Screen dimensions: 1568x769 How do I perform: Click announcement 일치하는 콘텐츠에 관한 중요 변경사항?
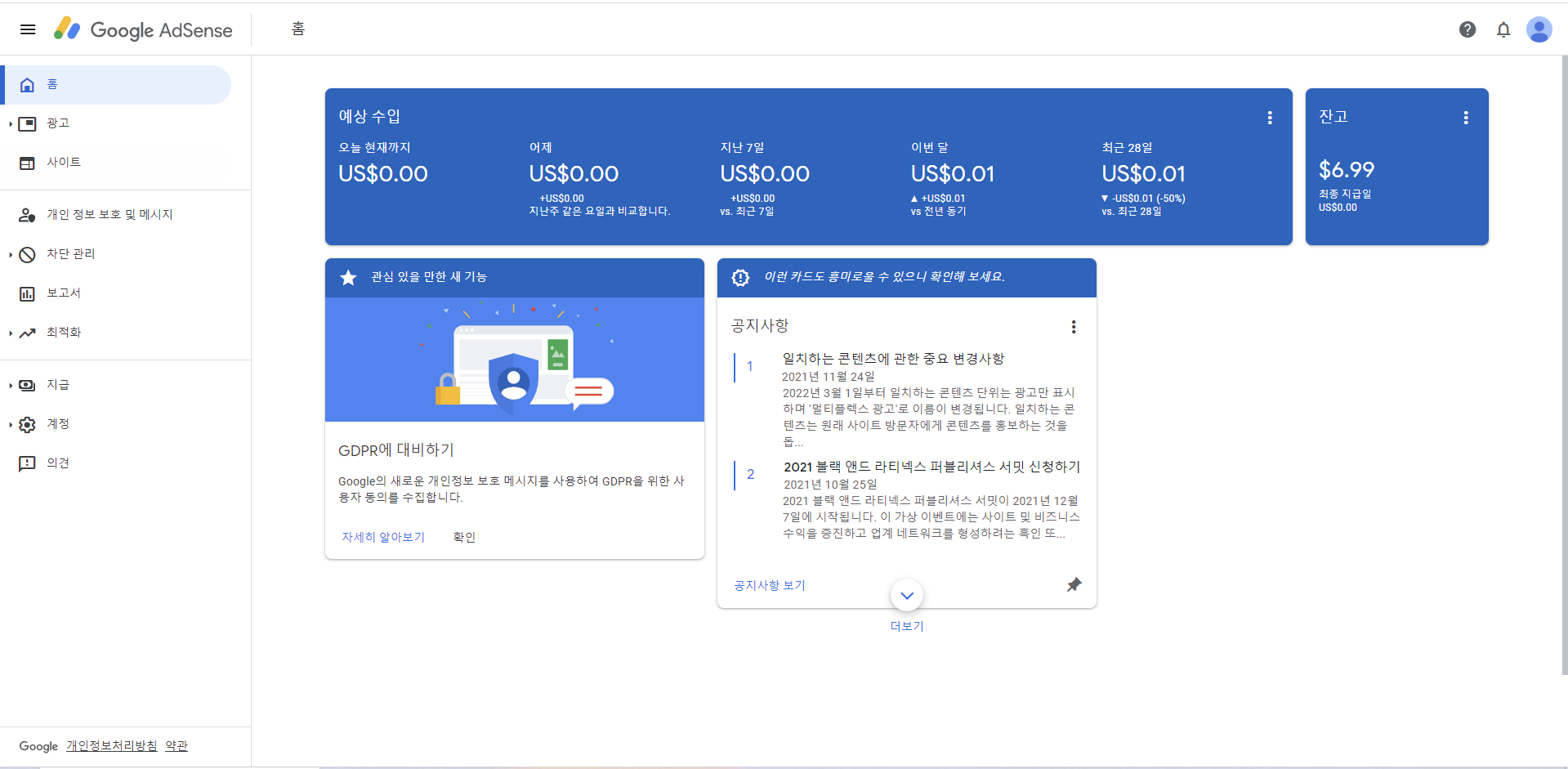893,359
